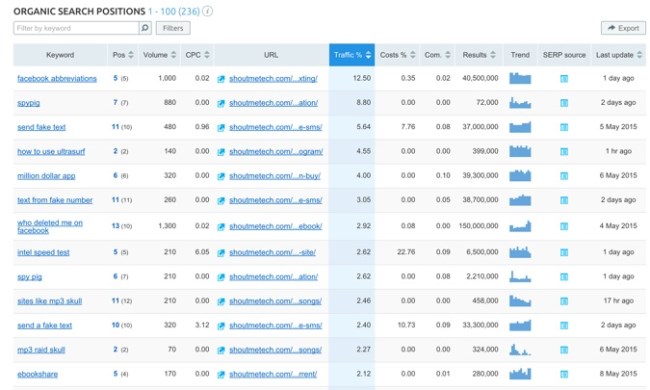
Task: Open the ebookshare keyword link
Action: (37, 374)
